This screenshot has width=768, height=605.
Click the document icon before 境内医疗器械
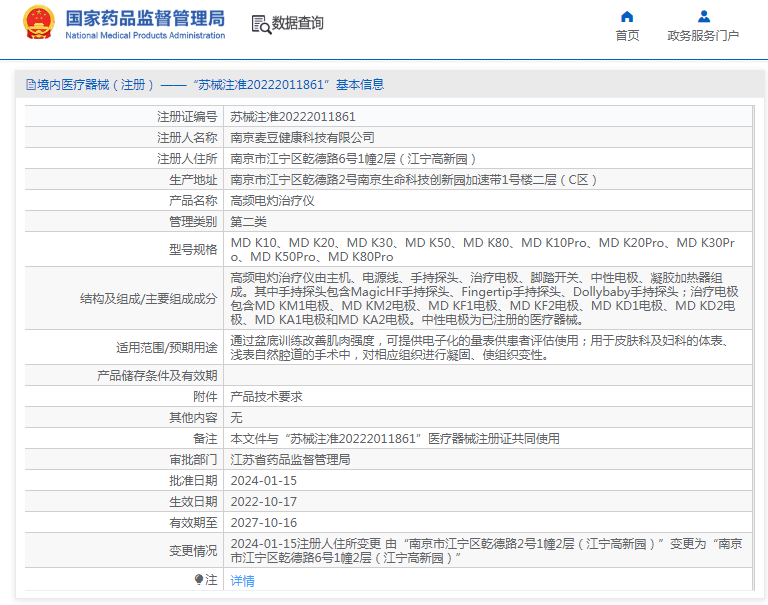pos(30,85)
